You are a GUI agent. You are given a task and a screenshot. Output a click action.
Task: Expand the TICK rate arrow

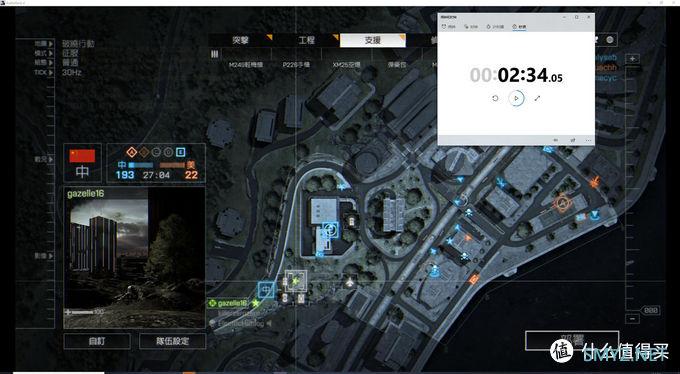tap(51, 72)
